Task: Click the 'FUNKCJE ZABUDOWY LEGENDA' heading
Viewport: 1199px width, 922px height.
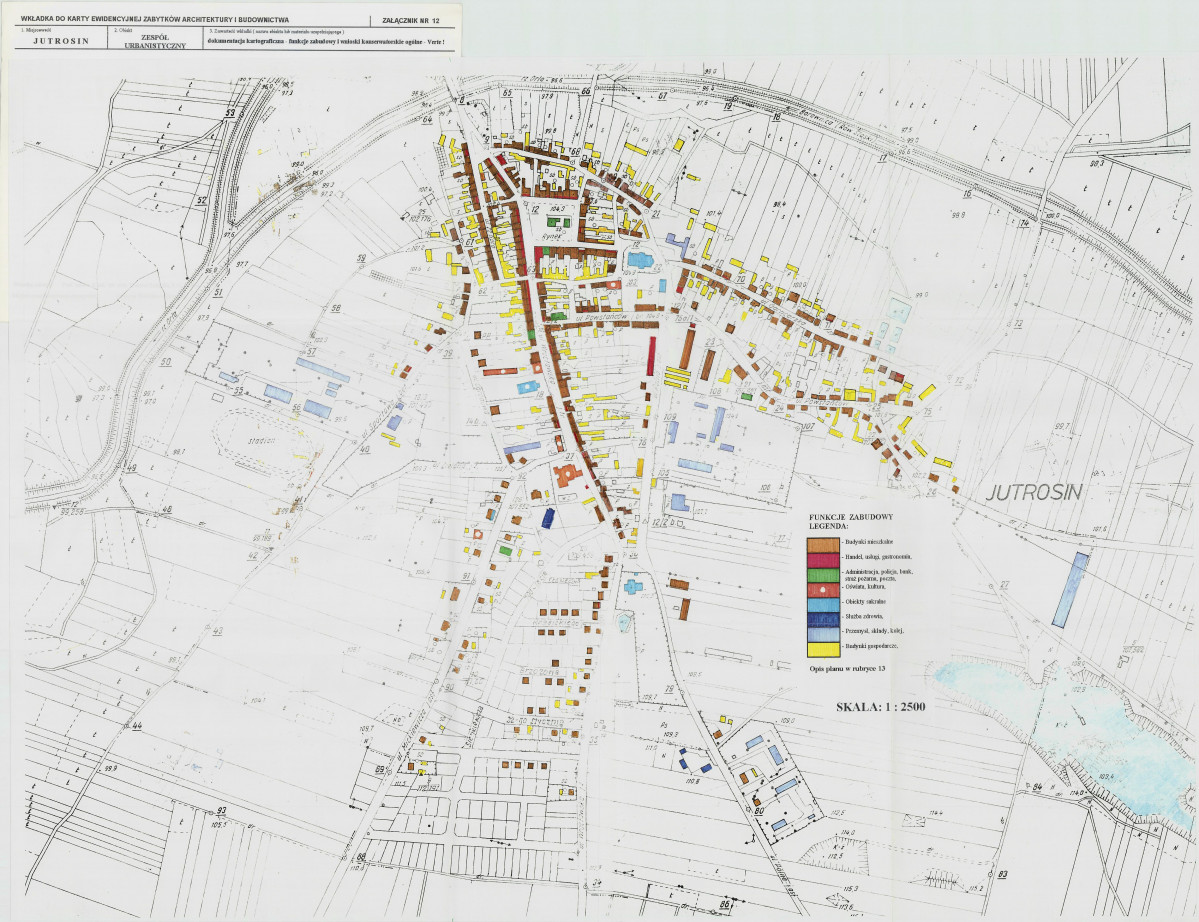Action: tap(848, 520)
